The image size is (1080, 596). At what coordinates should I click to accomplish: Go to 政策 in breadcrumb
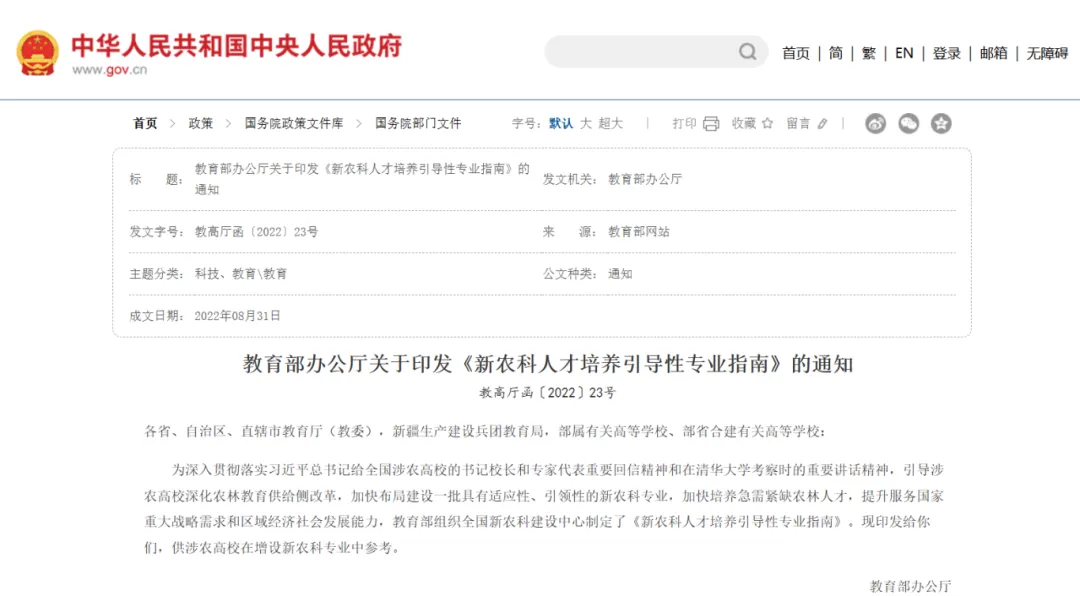(200, 123)
